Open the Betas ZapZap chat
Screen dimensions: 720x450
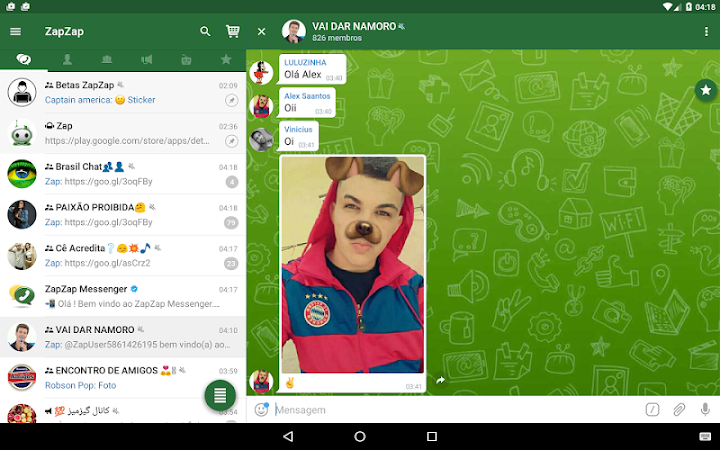tap(123, 92)
